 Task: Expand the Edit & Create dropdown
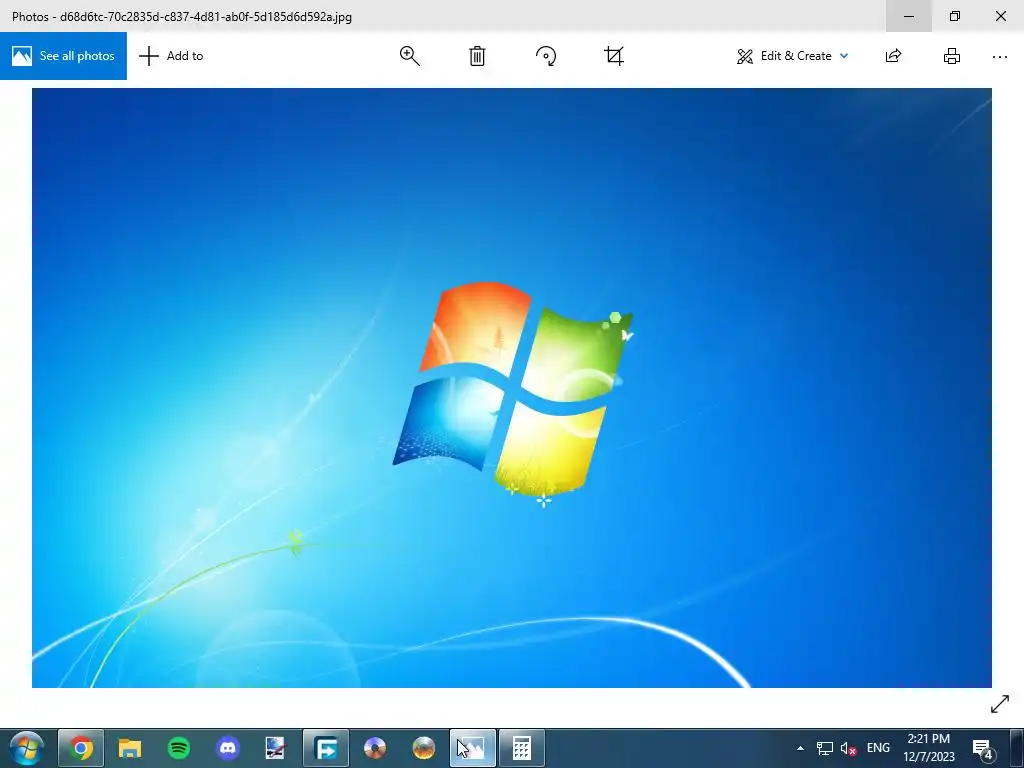click(x=793, y=56)
